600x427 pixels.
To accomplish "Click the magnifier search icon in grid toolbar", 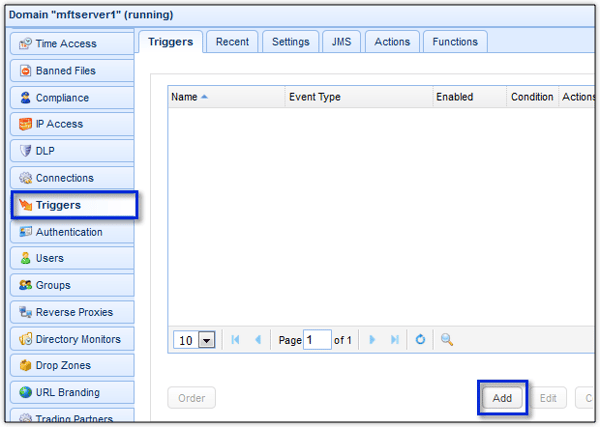I will pos(447,339).
